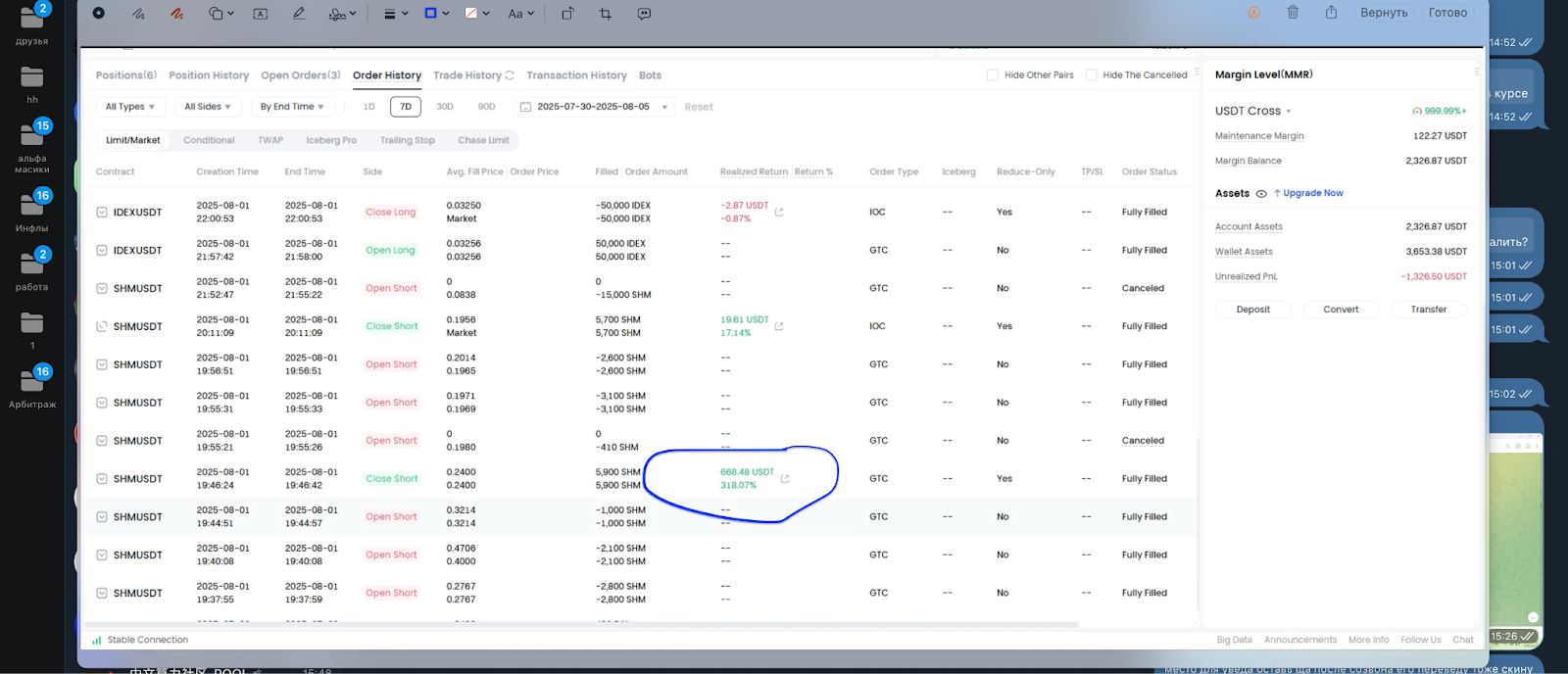Viewport: 1568px width, 674px height.
Task: Open the Shapes tool menu
Action: 221,14
